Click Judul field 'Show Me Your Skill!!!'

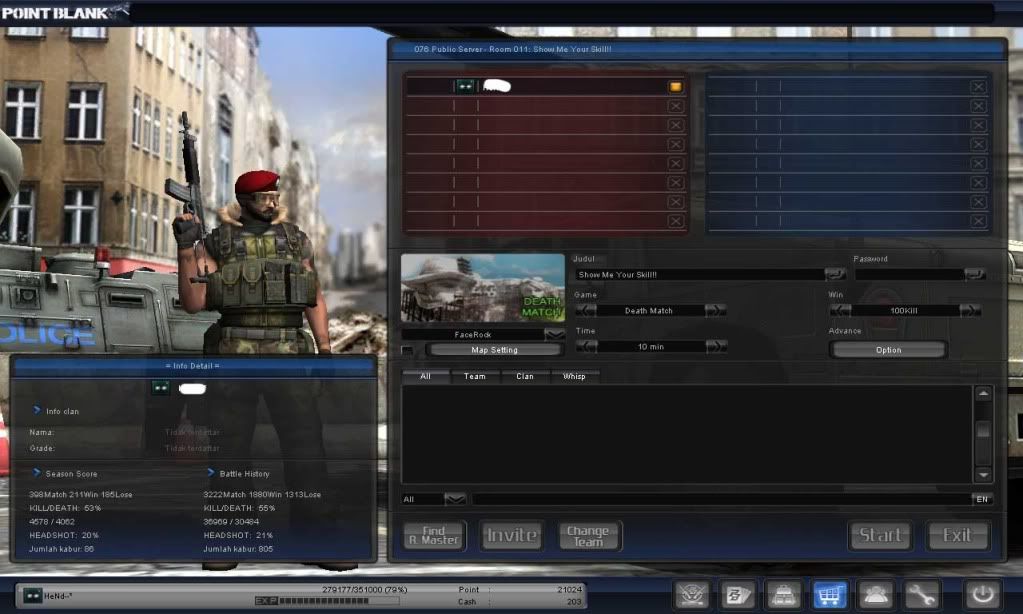click(x=699, y=275)
